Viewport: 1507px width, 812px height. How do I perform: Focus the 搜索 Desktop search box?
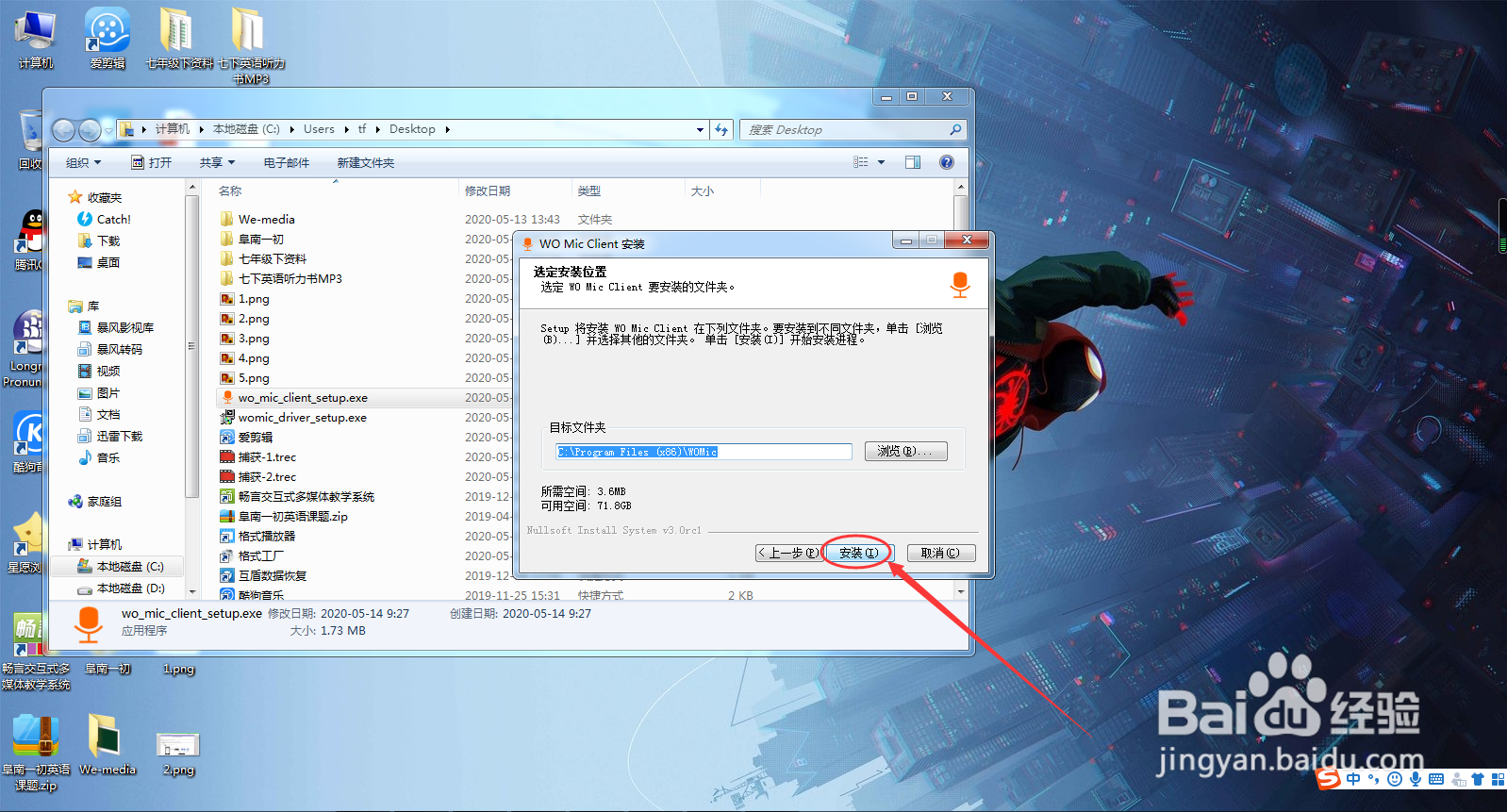point(853,130)
